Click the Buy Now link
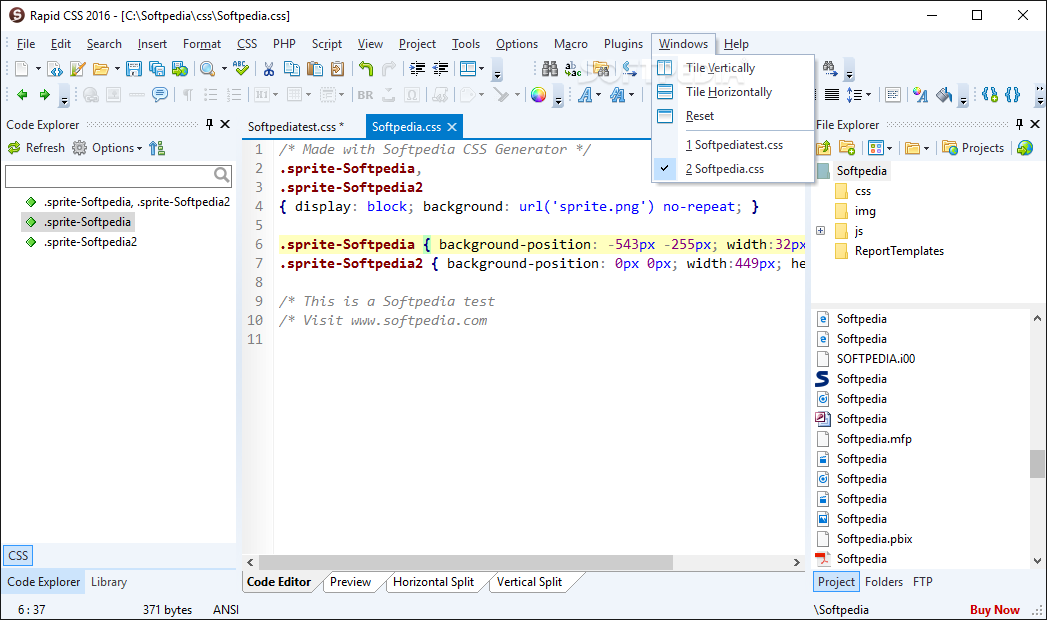Screen dimensions: 1047x620 tap(994, 609)
